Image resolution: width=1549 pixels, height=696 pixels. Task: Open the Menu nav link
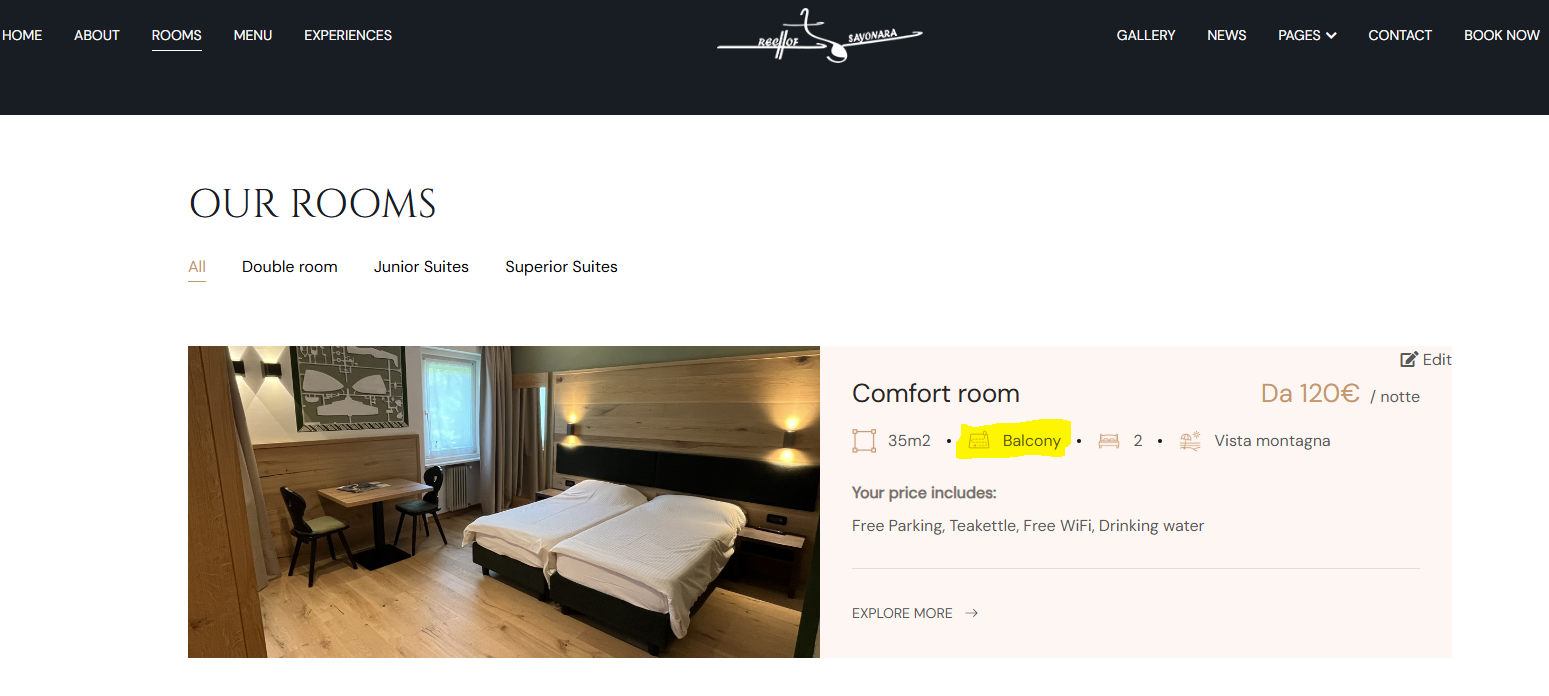click(253, 35)
